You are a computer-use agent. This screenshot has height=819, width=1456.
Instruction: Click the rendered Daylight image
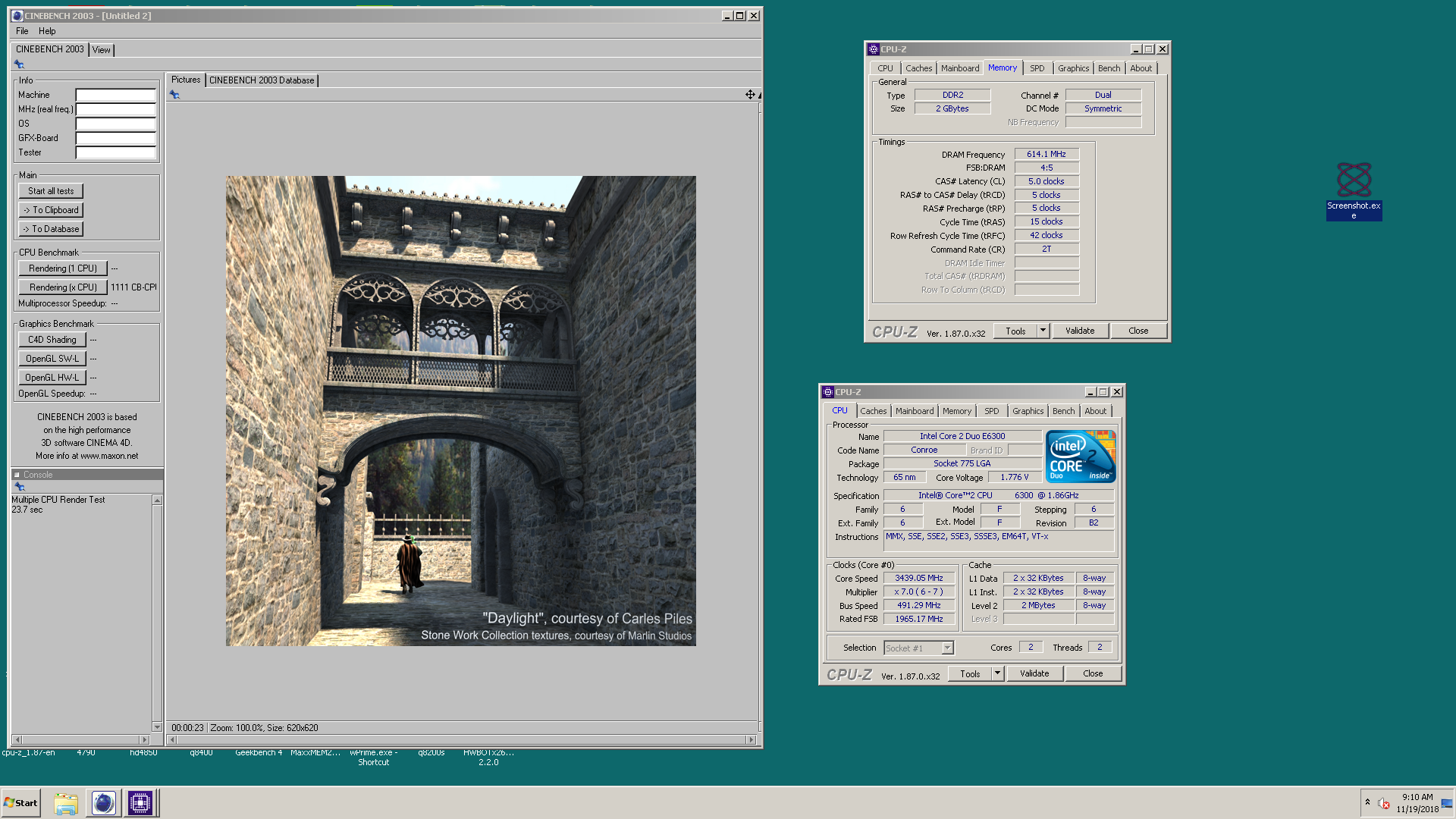point(460,411)
